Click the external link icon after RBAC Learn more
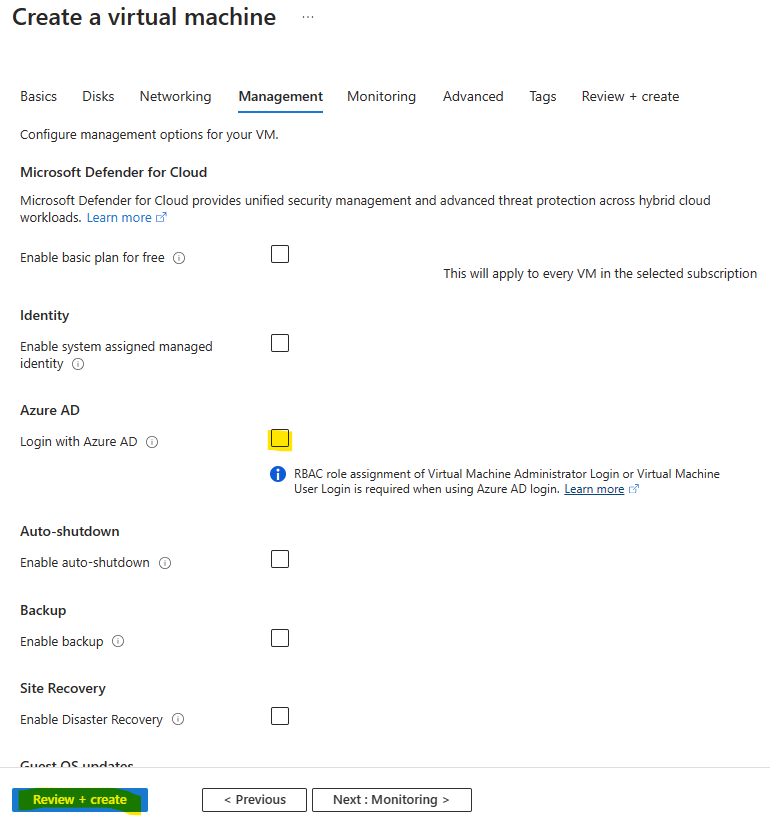Viewport: 770px width, 816px height. tap(634, 489)
